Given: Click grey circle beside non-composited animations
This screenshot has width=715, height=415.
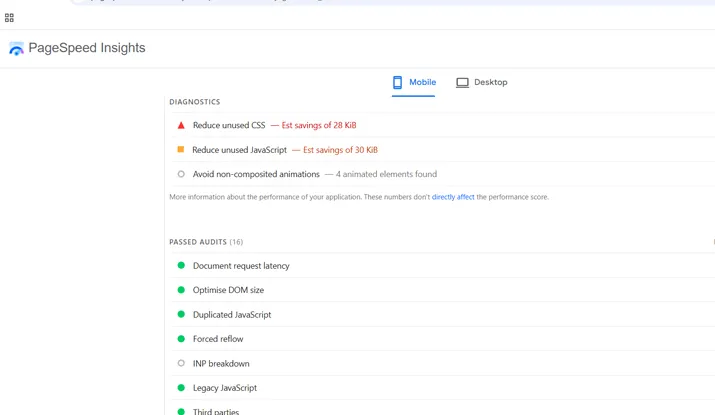Looking at the screenshot, I should pos(181,174).
